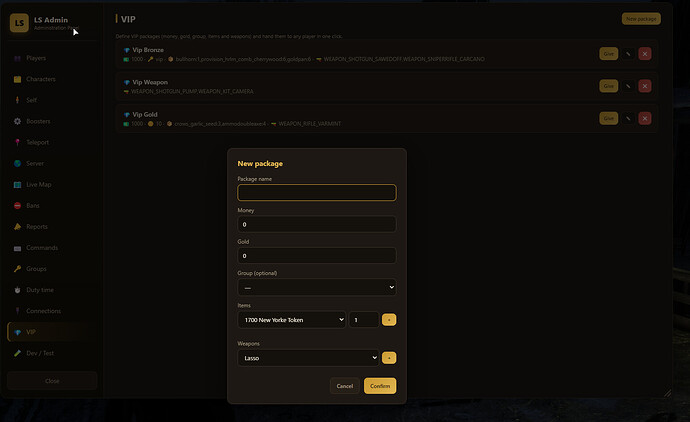Click the 'Vip Bronze' package name
This screenshot has height=422, width=690.
[148, 50]
